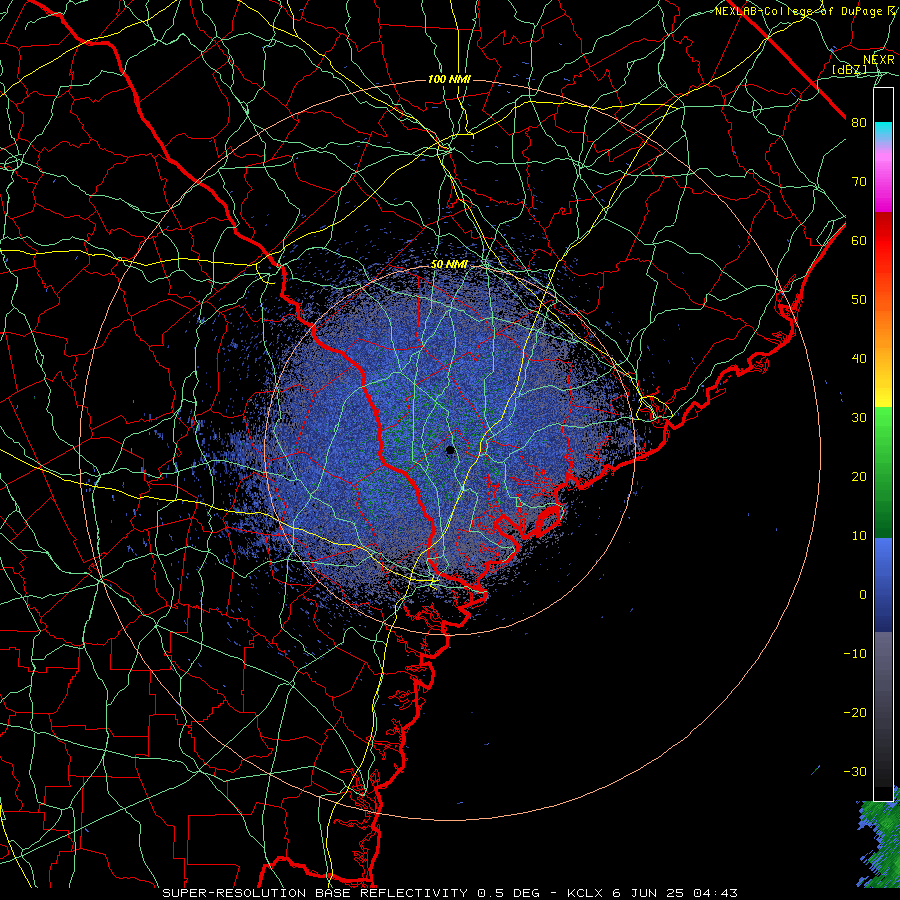Click the 30 dBZ scale label
The image size is (900, 900).
pyautogui.click(x=859, y=417)
